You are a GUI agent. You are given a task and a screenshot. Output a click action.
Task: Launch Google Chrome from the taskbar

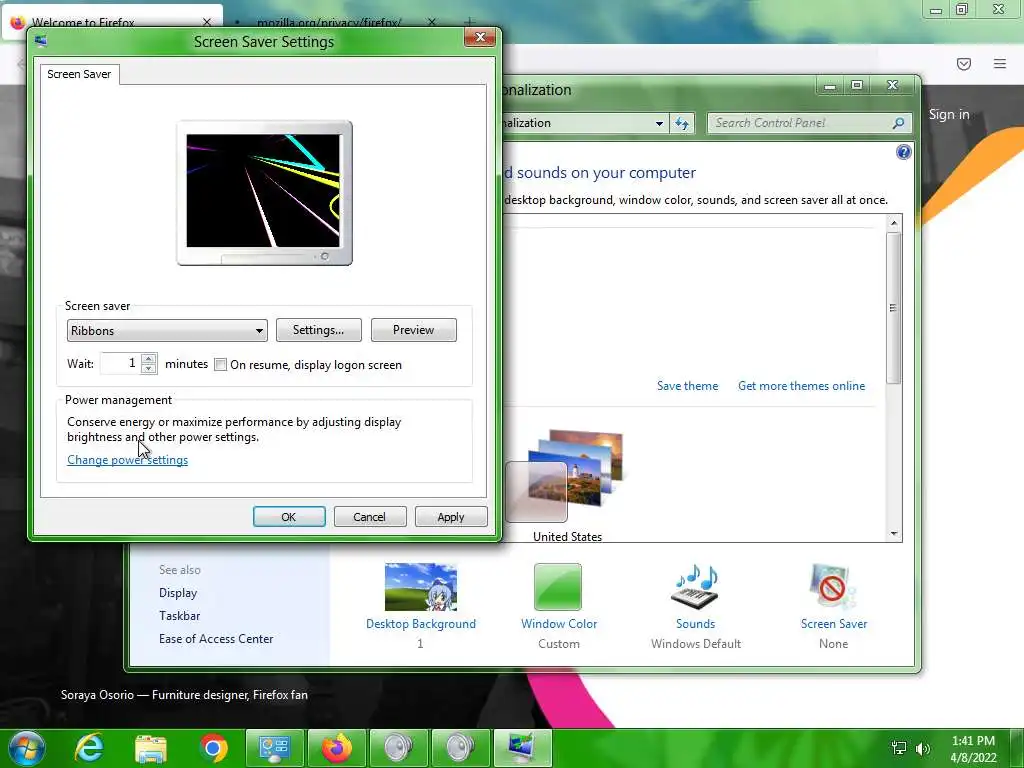(213, 748)
